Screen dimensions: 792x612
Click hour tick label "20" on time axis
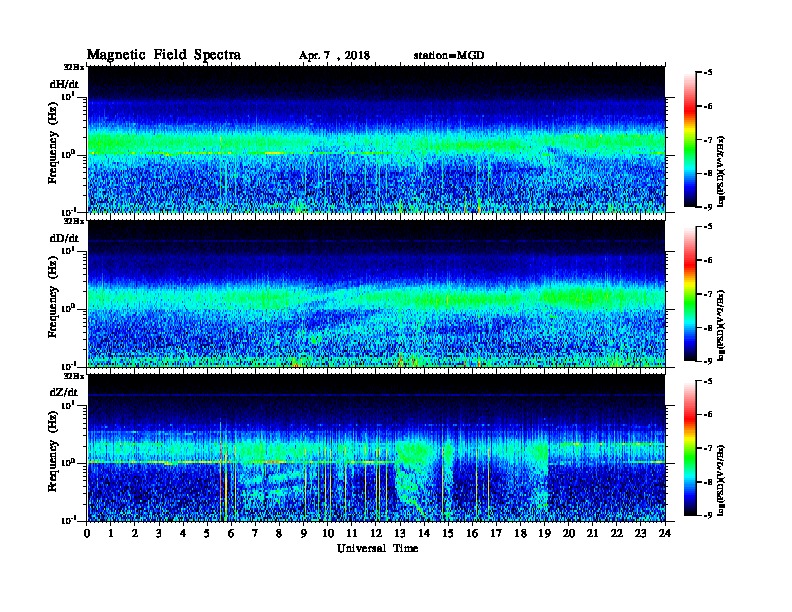[x=569, y=533]
